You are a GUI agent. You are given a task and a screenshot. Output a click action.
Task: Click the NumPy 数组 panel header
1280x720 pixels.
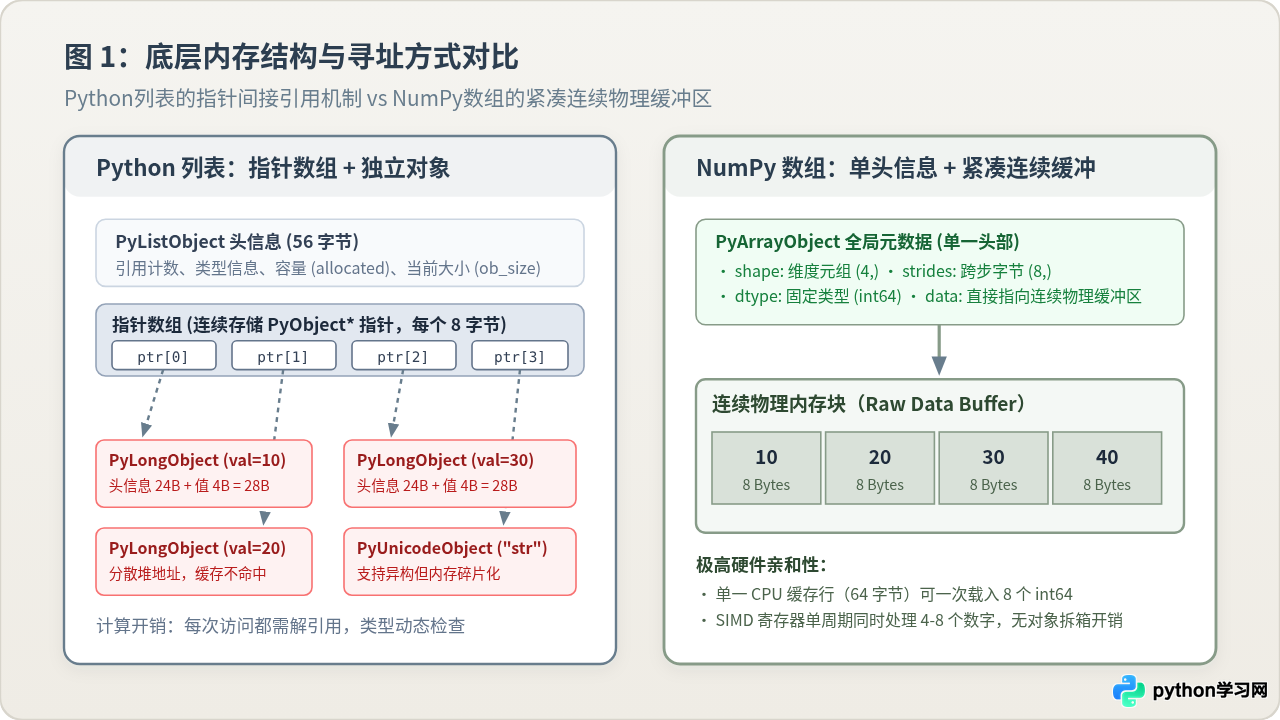(940, 167)
